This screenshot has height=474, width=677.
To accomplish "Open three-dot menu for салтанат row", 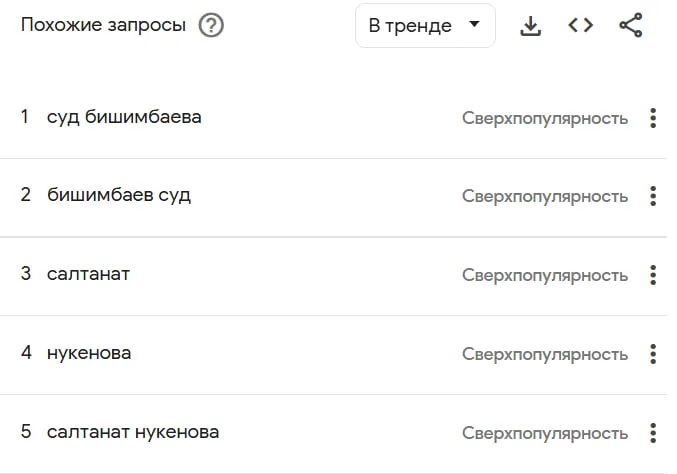I will 653,275.
